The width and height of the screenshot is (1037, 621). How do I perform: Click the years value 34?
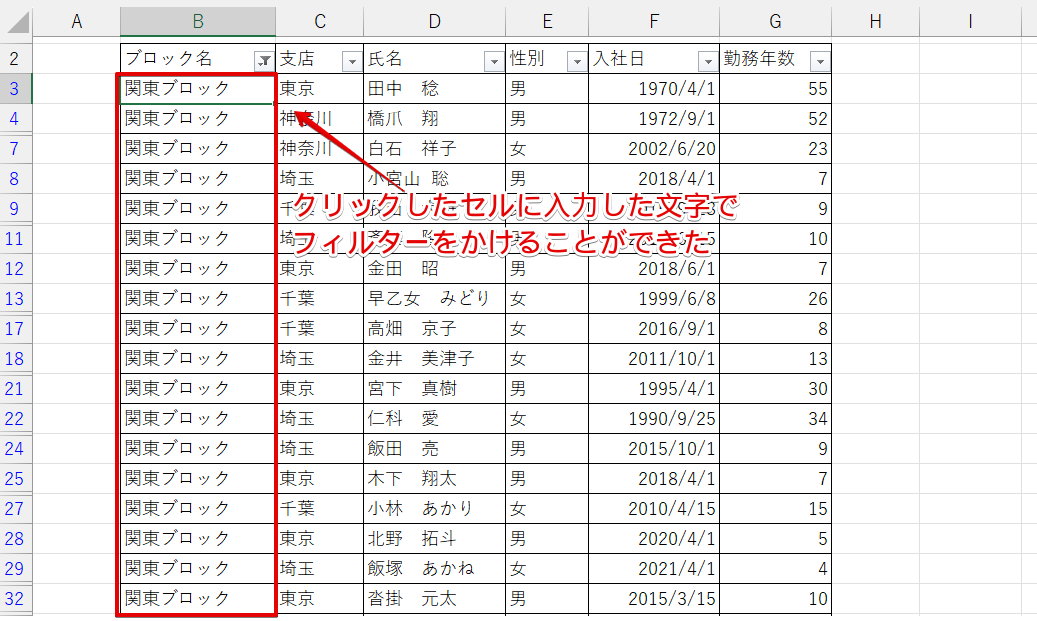(x=818, y=419)
